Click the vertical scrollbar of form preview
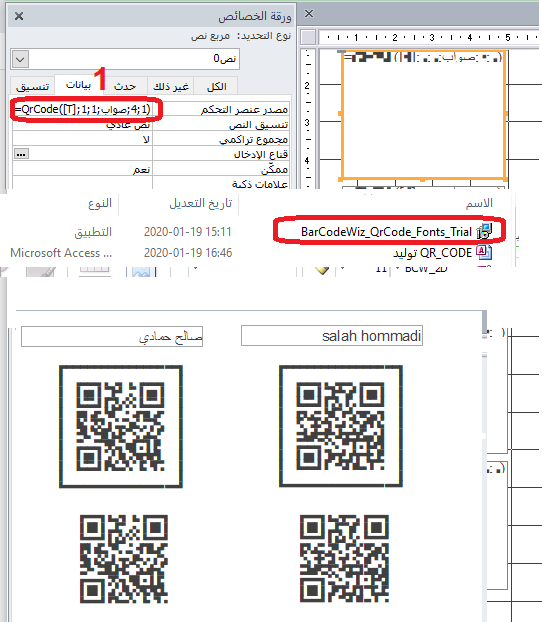This screenshot has height=622, width=542. pyautogui.click(x=484, y=464)
